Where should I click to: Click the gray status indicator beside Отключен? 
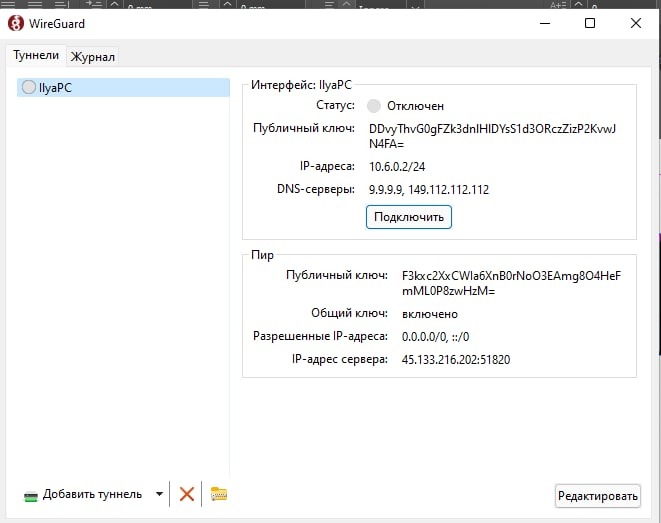(x=373, y=106)
